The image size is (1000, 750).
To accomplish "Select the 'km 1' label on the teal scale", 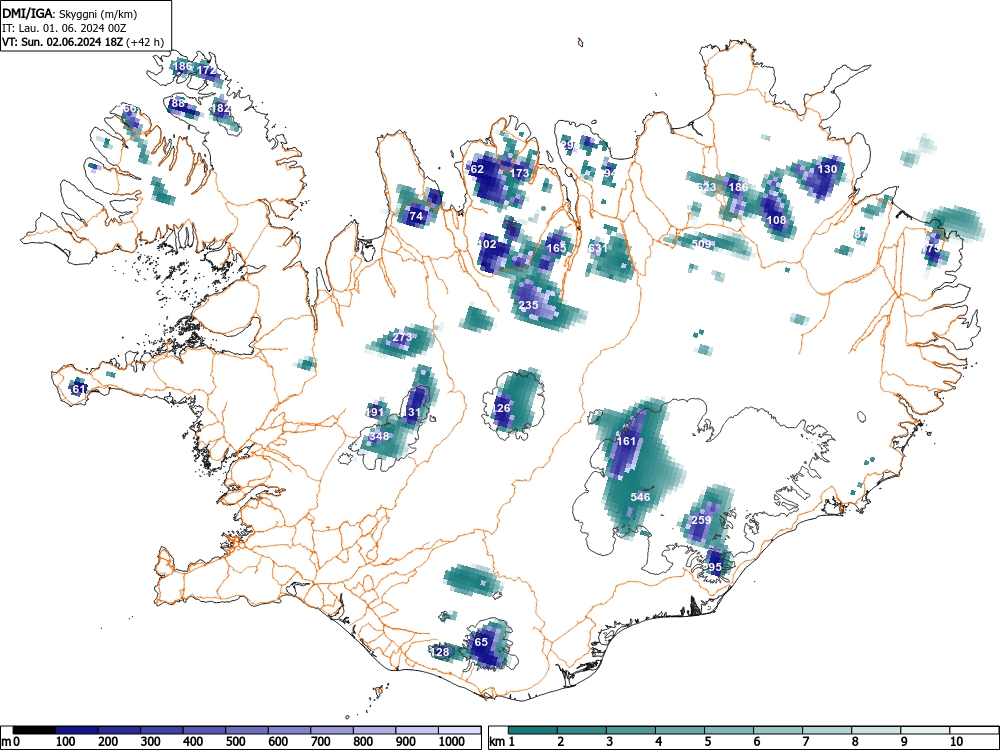I will (x=502, y=742).
